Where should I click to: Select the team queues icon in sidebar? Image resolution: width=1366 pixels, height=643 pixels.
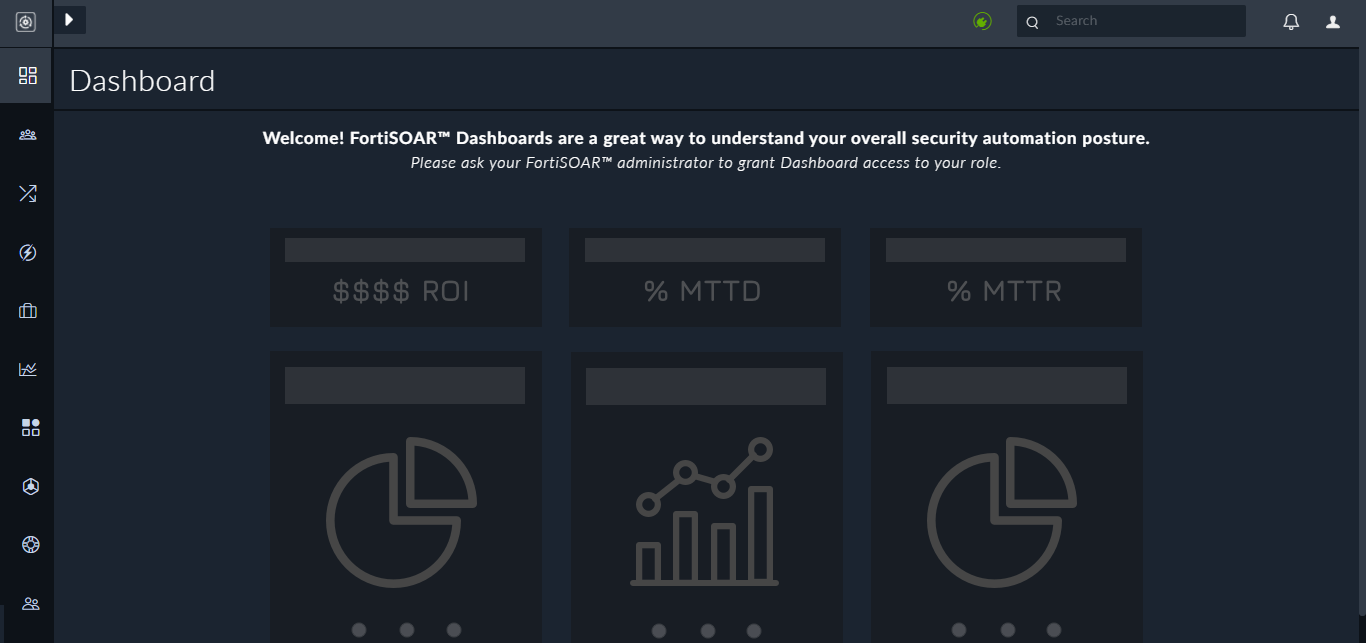click(28, 134)
